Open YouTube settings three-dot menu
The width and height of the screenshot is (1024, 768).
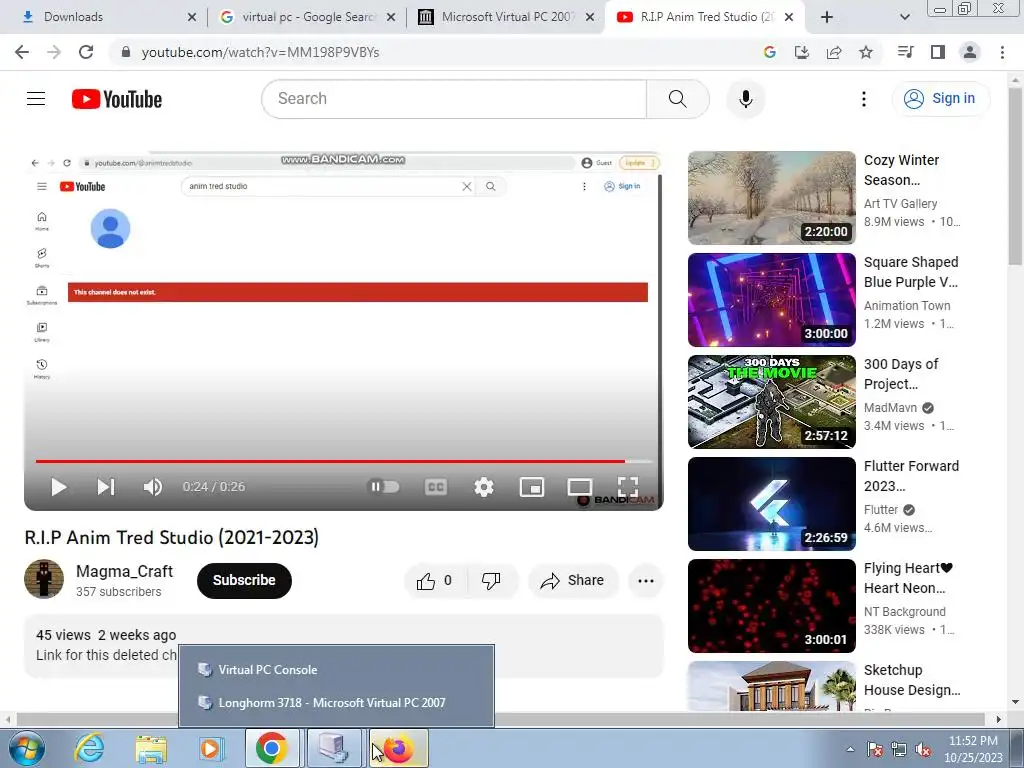tap(863, 99)
